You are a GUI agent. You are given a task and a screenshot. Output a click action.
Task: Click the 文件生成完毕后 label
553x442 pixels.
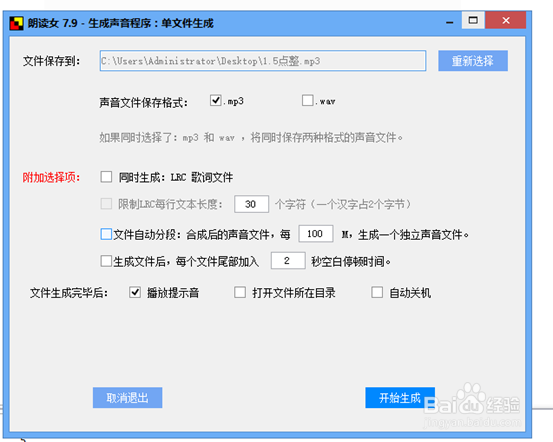[x=69, y=293]
